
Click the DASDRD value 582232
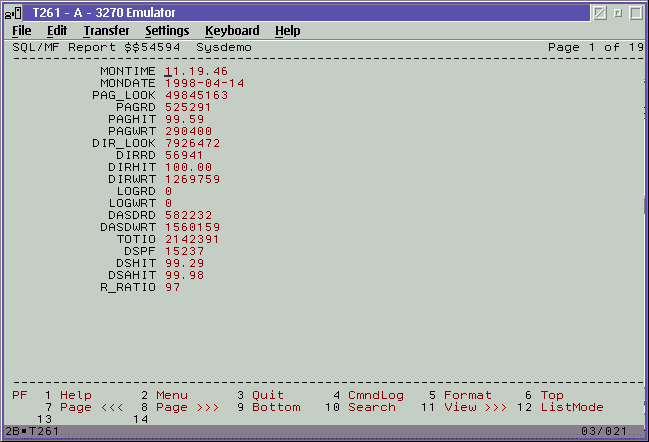[x=188, y=215]
